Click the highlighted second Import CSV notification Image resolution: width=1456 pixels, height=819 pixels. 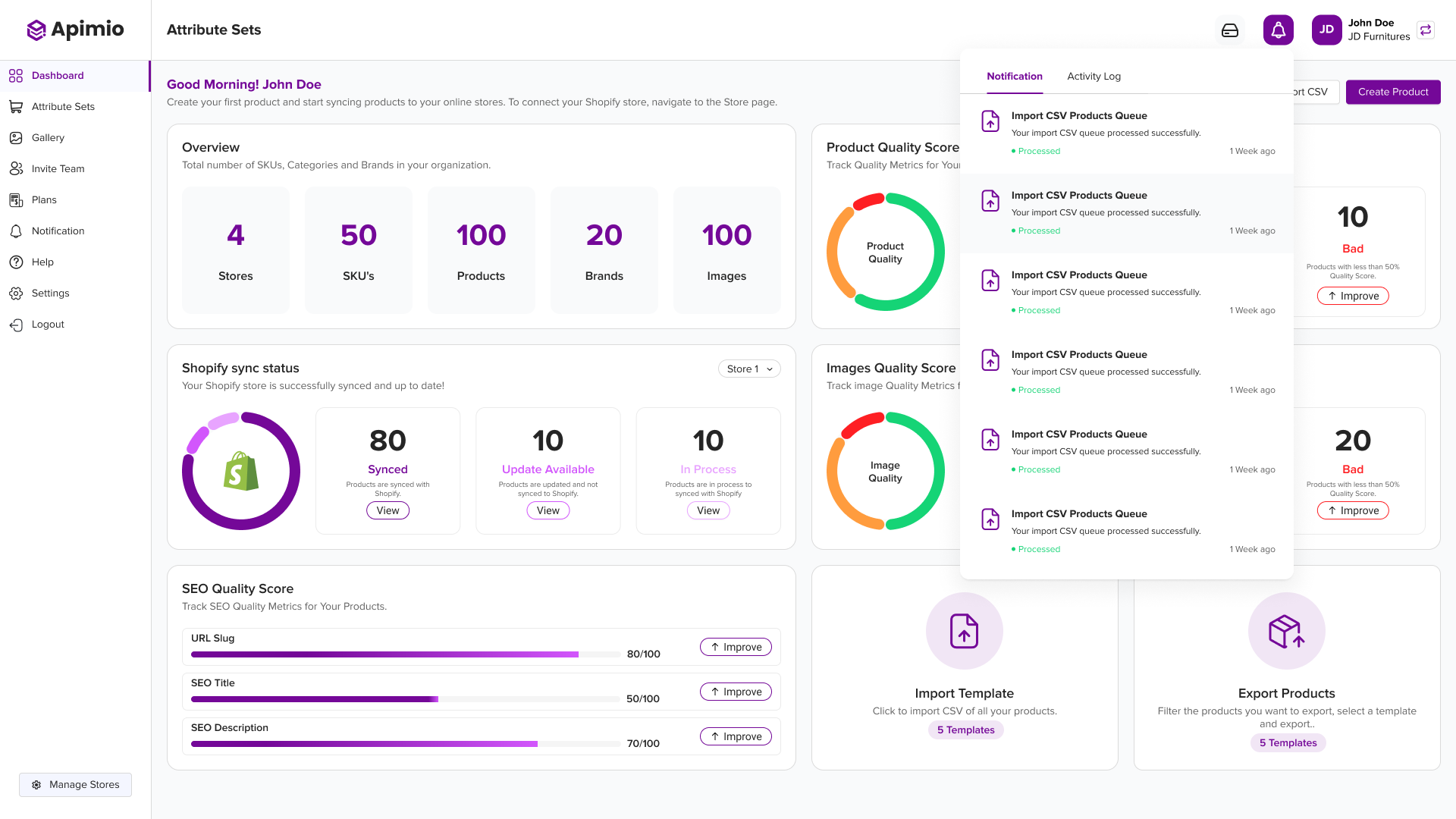[x=1127, y=214]
